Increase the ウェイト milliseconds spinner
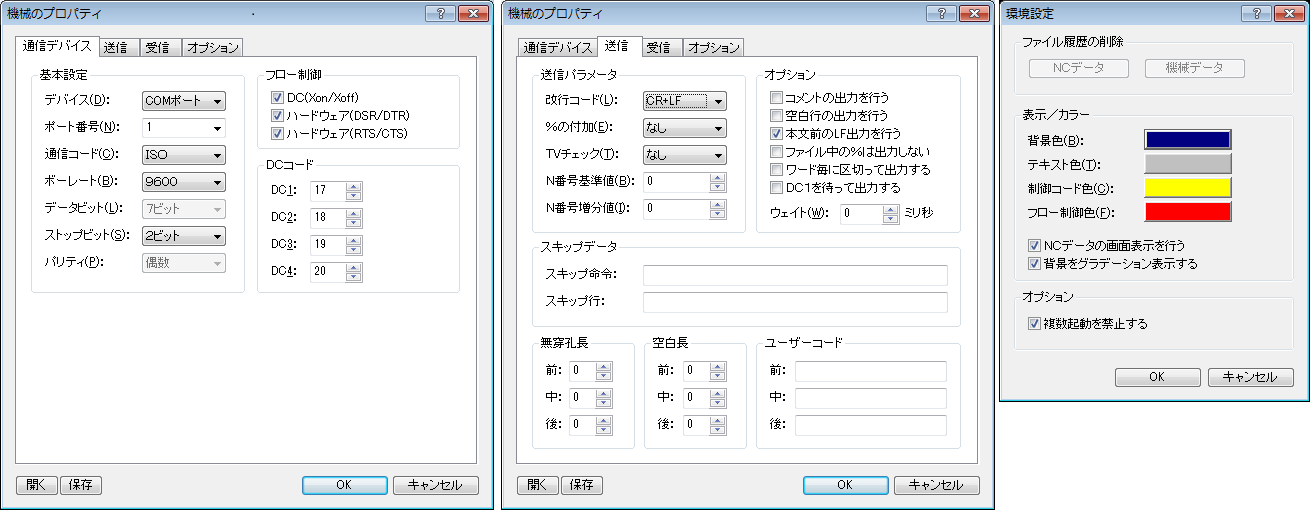The height and width of the screenshot is (512, 1313). 891,209
